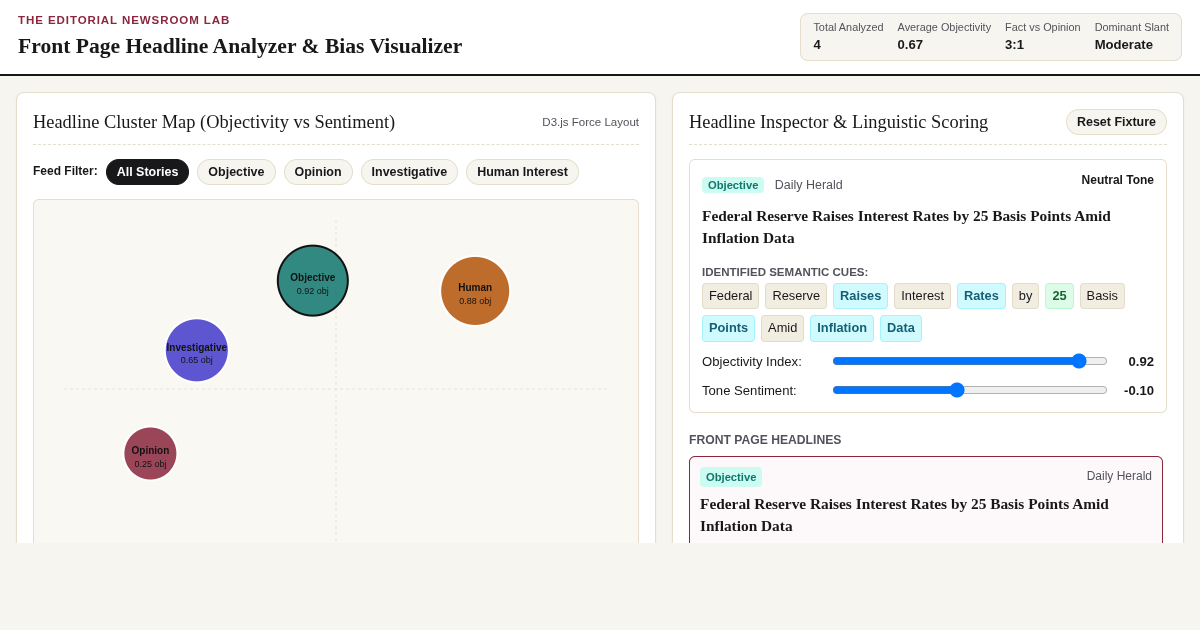Select the All Stories feed filter

pyautogui.click(x=147, y=172)
